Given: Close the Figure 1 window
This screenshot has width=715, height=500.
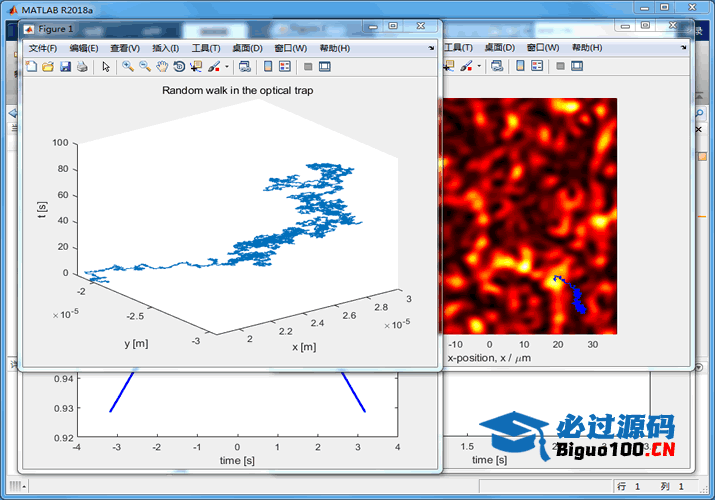Looking at the screenshot, I should [421, 26].
